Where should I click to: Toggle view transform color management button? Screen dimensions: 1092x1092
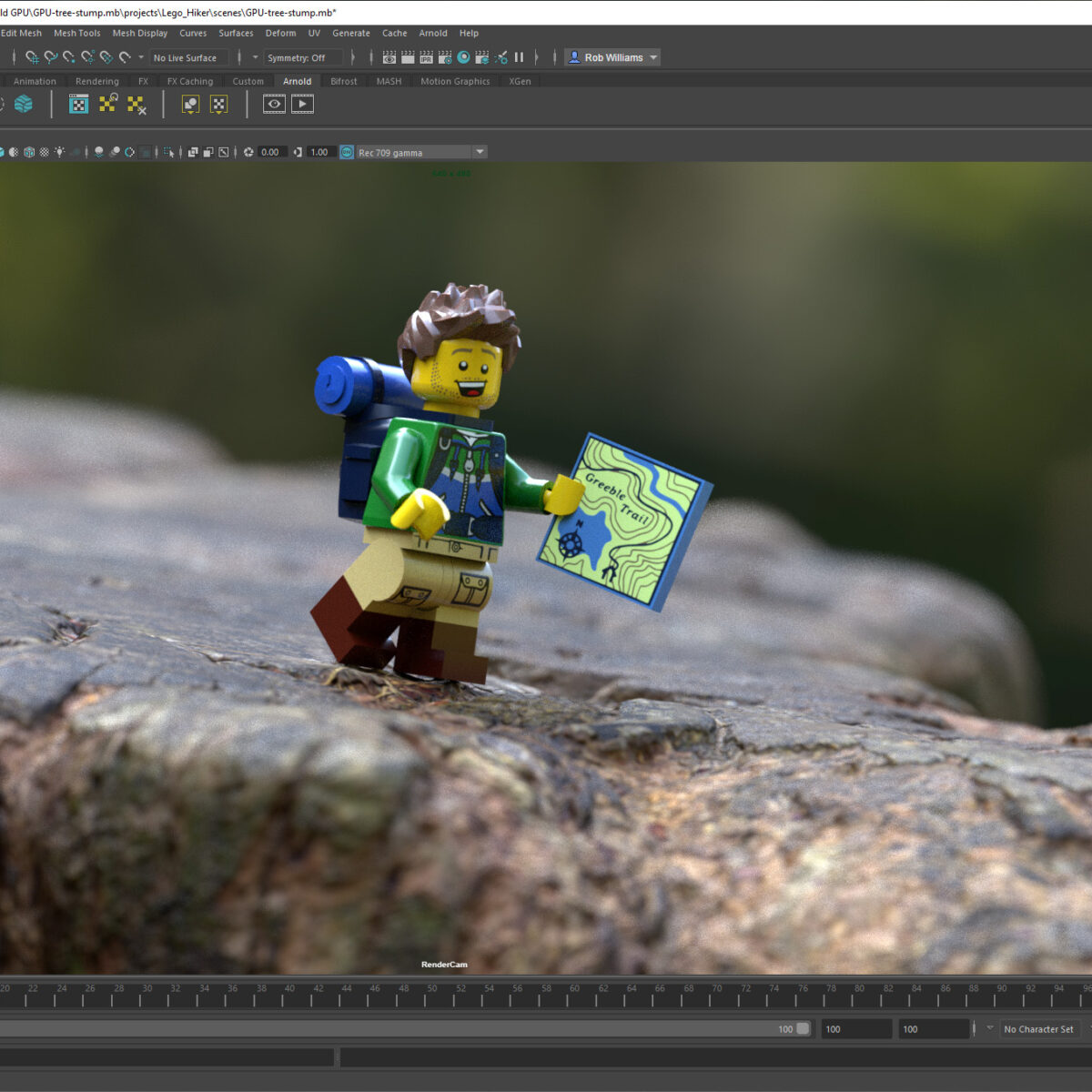347,152
